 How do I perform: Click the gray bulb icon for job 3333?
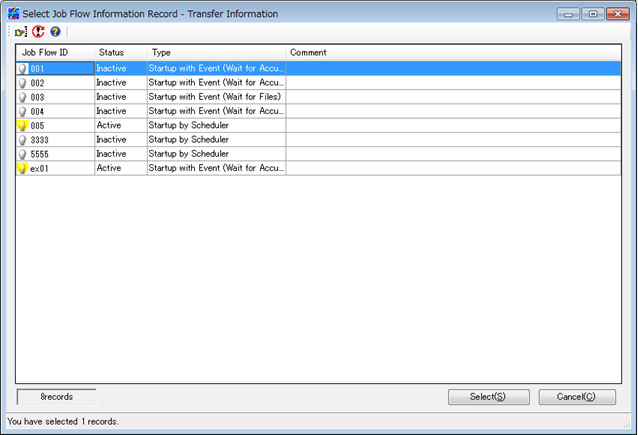pos(22,140)
